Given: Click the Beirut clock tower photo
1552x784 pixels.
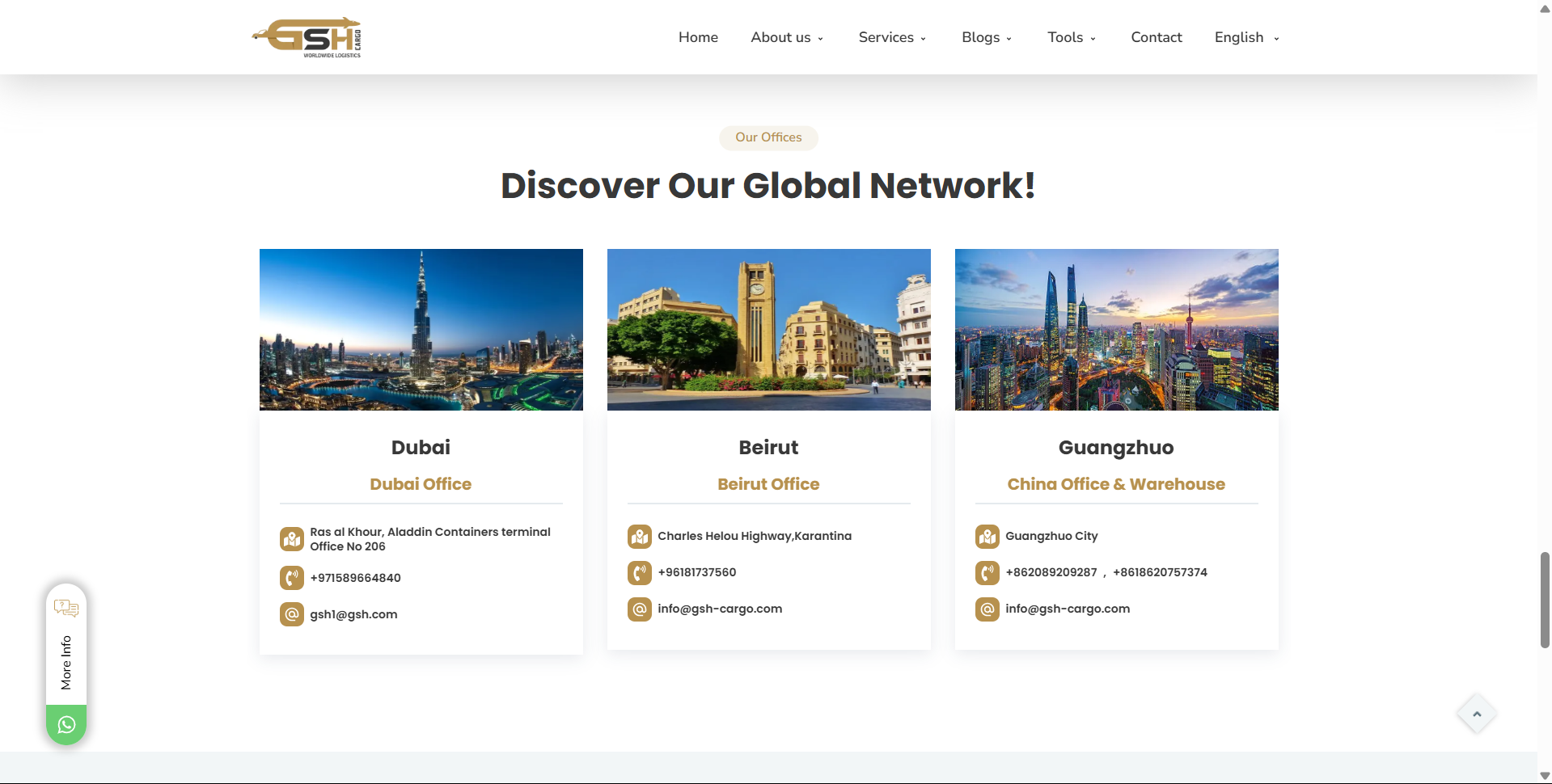Looking at the screenshot, I should [769, 330].
